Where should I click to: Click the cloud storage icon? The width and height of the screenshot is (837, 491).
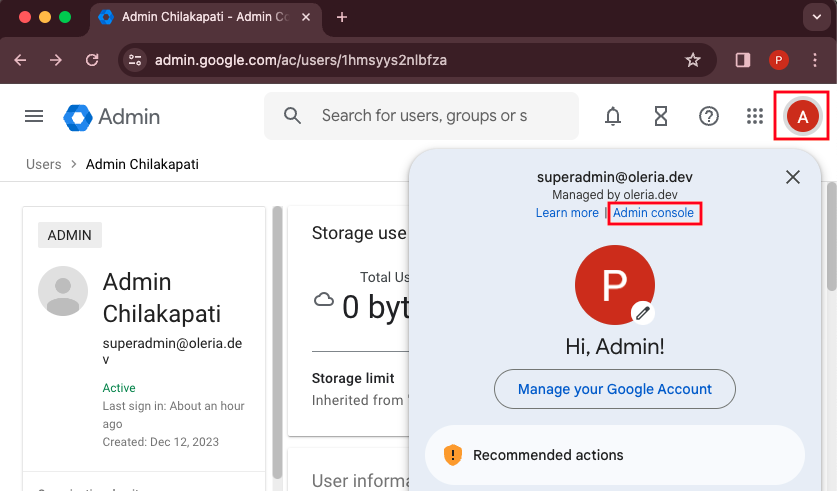tap(323, 300)
